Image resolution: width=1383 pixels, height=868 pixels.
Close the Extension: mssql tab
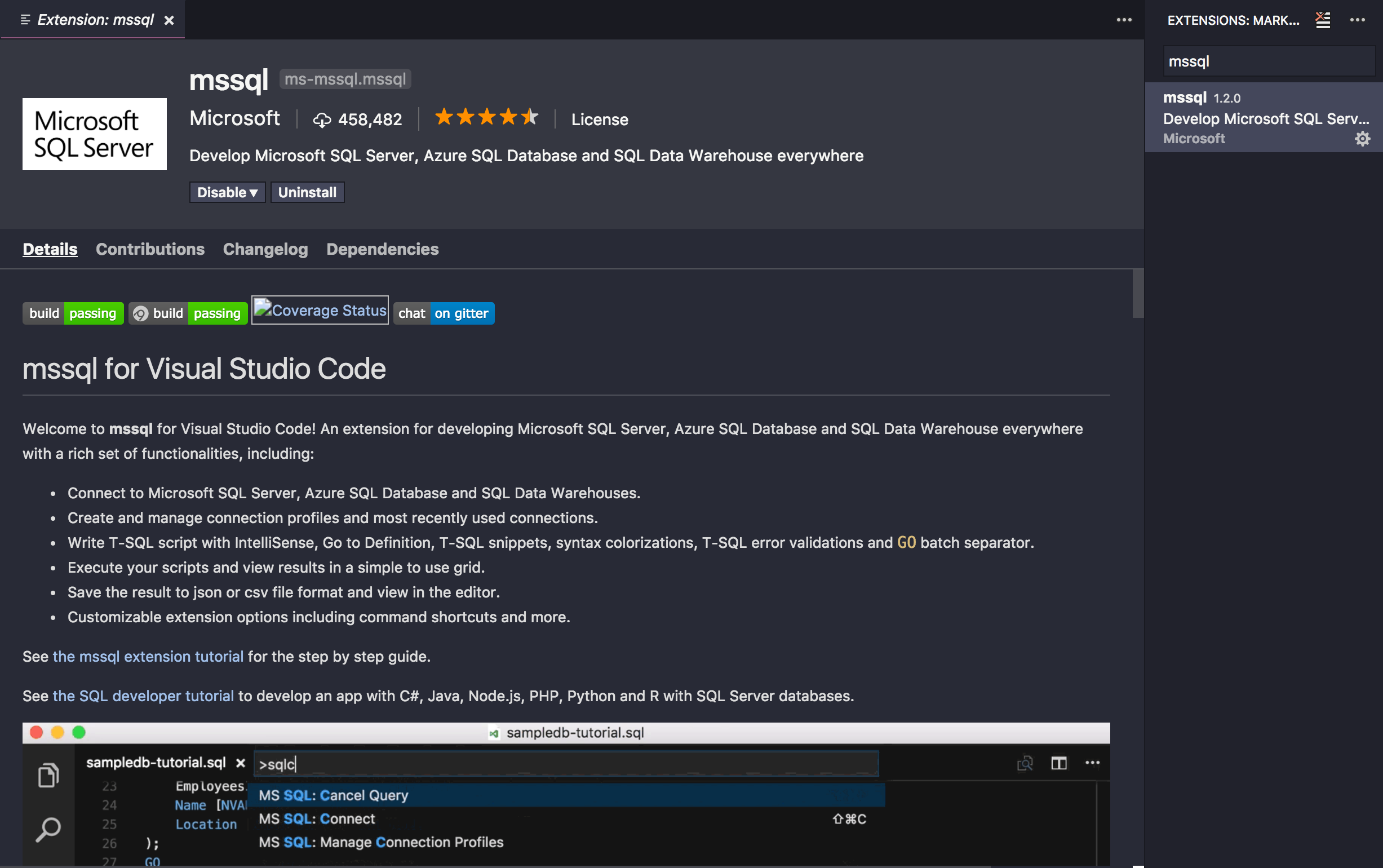(x=169, y=21)
